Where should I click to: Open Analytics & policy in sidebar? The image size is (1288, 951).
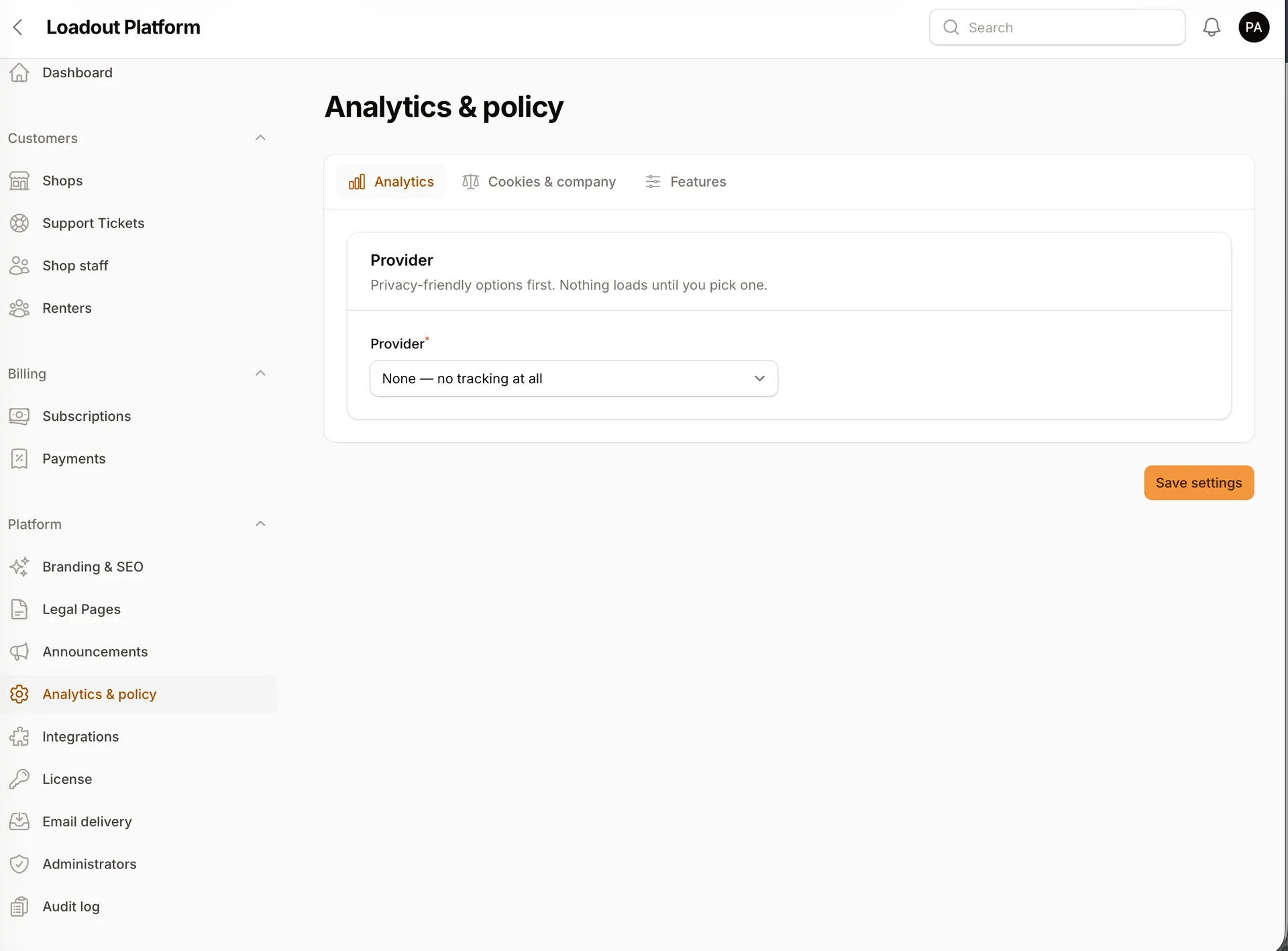click(139, 694)
